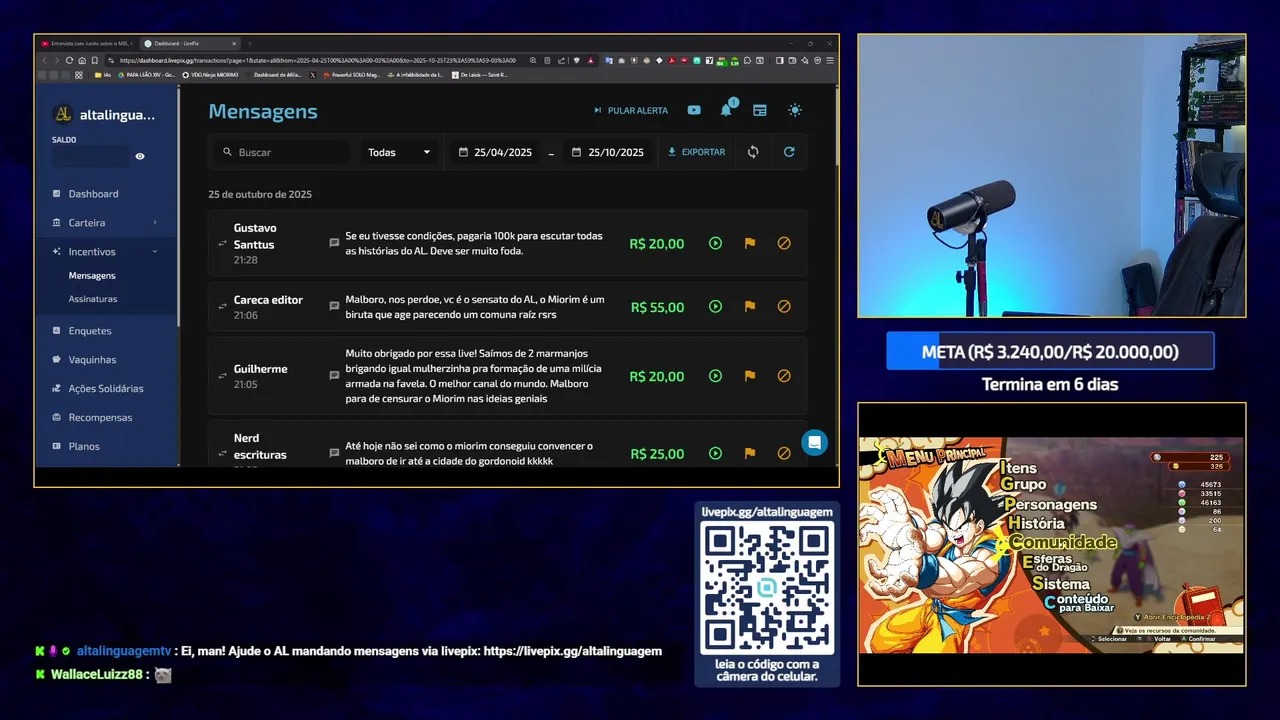Image resolution: width=1280 pixels, height=720 pixels.
Task: Open Ações Solidárias in the sidebar
Action: pos(105,388)
